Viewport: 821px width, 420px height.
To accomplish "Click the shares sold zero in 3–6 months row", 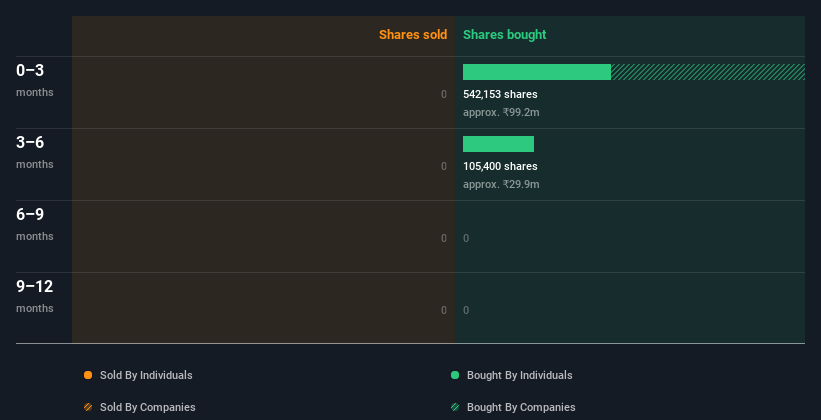I will 444,166.
